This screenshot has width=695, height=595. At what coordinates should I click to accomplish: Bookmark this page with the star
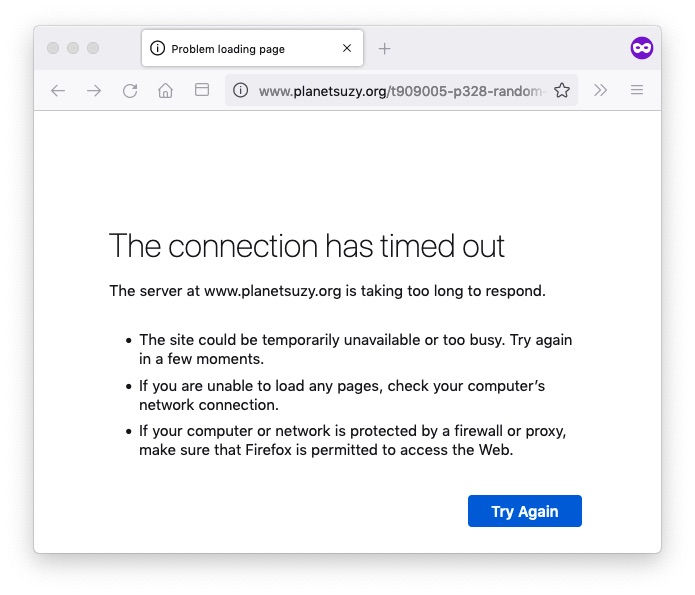(562, 90)
